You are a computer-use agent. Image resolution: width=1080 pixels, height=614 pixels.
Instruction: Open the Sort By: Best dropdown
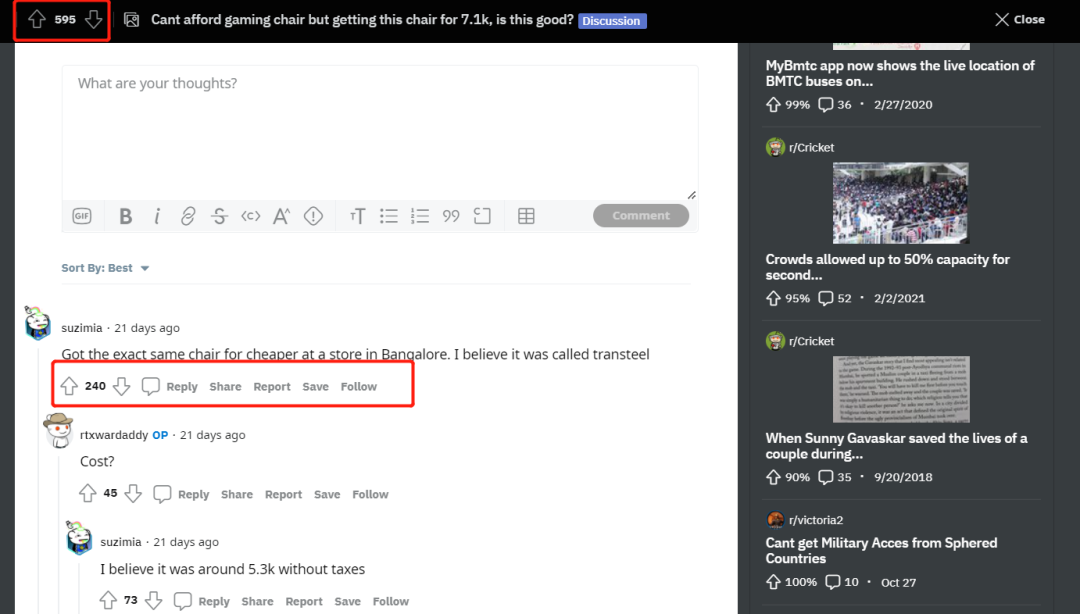[x=105, y=268]
